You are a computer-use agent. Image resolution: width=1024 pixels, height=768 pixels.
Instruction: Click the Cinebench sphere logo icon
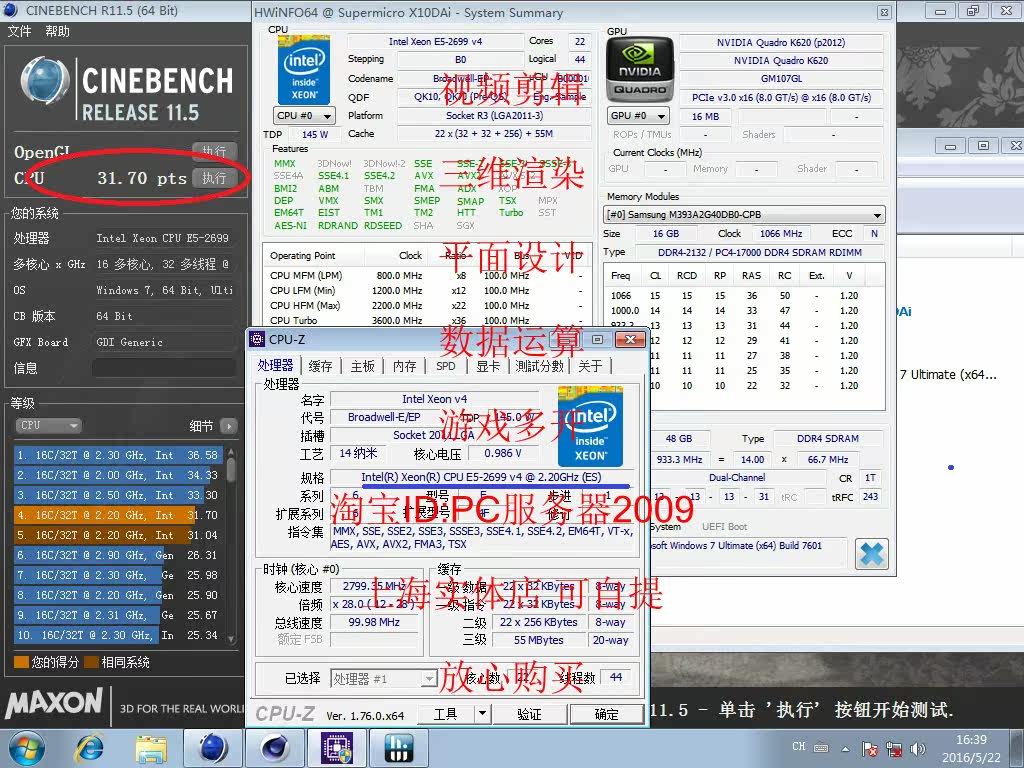pyautogui.click(x=44, y=82)
